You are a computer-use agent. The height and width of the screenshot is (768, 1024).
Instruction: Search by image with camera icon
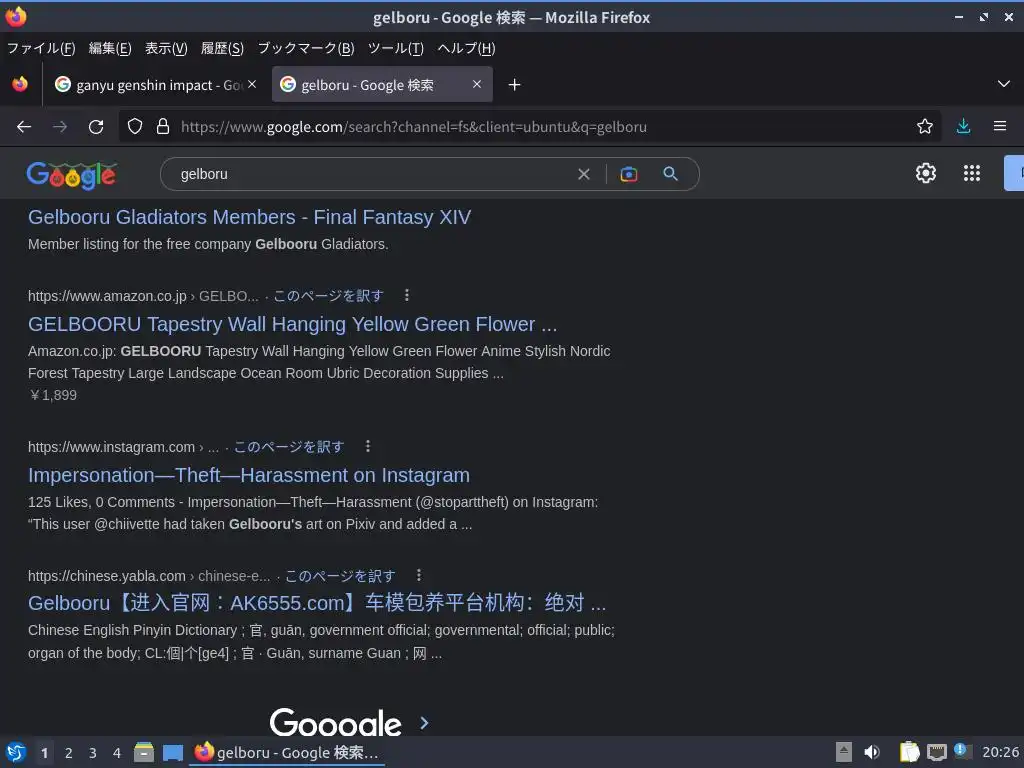[629, 174]
